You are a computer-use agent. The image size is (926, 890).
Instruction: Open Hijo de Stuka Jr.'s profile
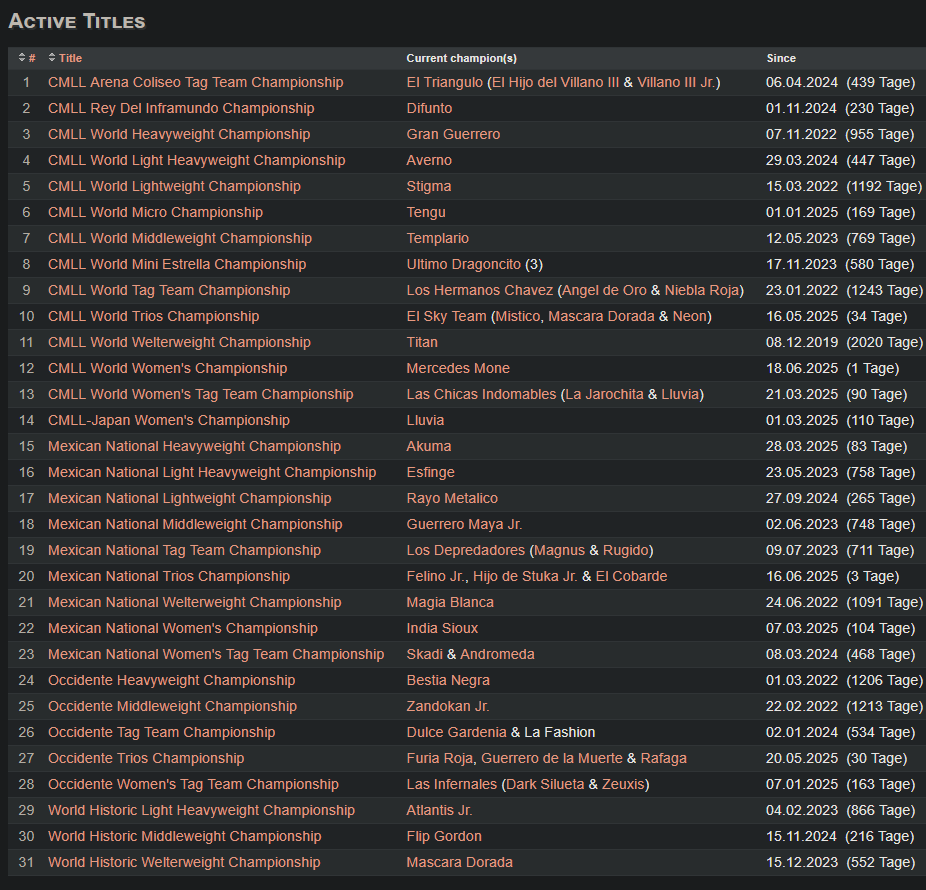[x=525, y=576]
